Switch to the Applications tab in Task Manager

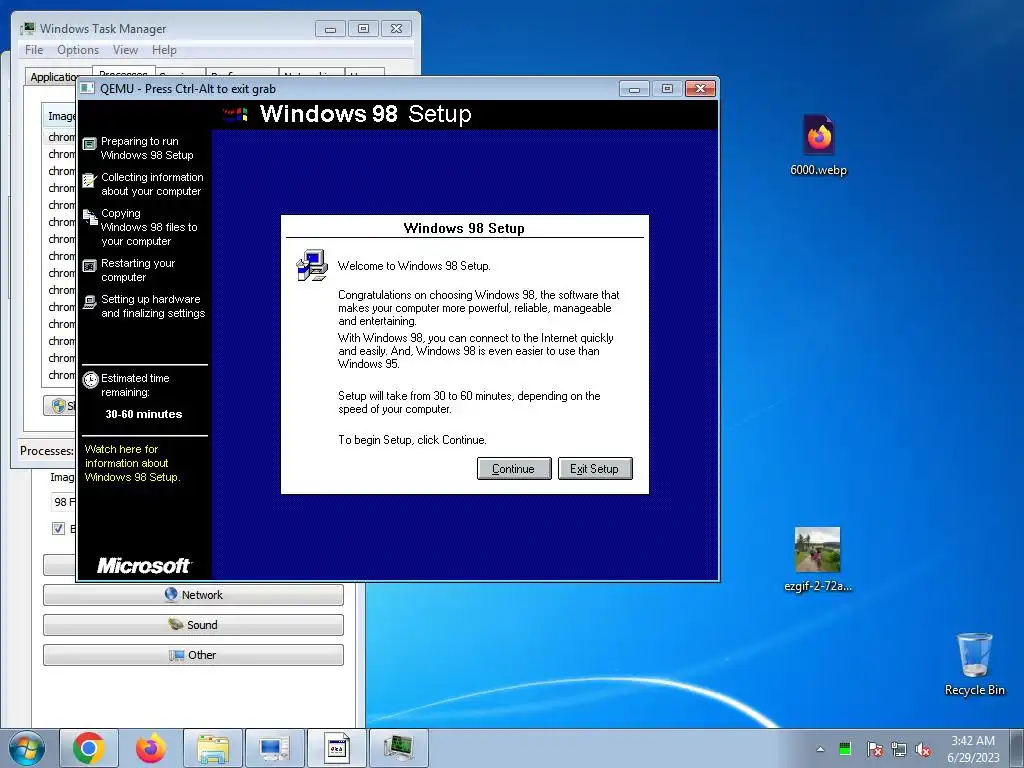[x=54, y=77]
